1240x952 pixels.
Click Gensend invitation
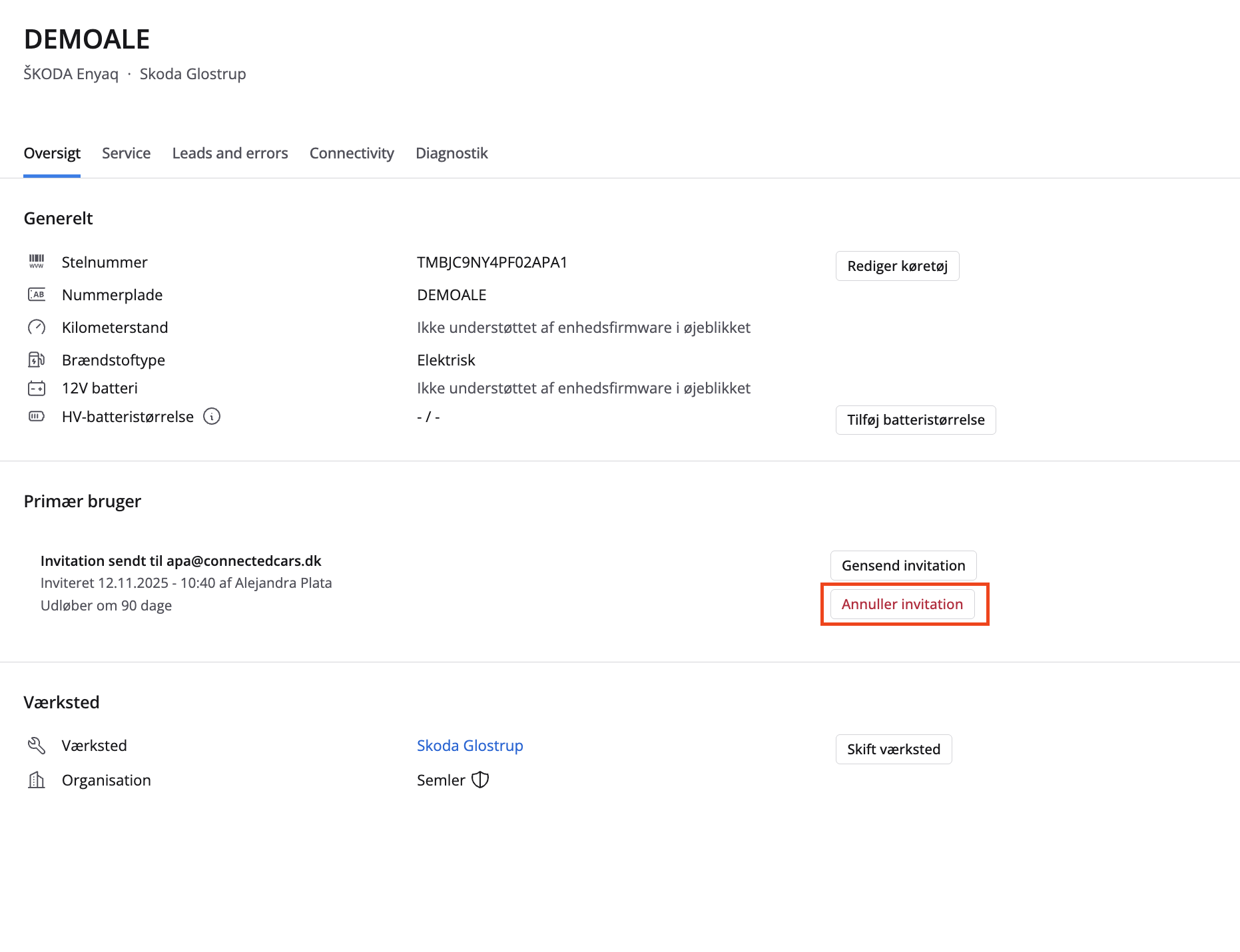point(903,565)
